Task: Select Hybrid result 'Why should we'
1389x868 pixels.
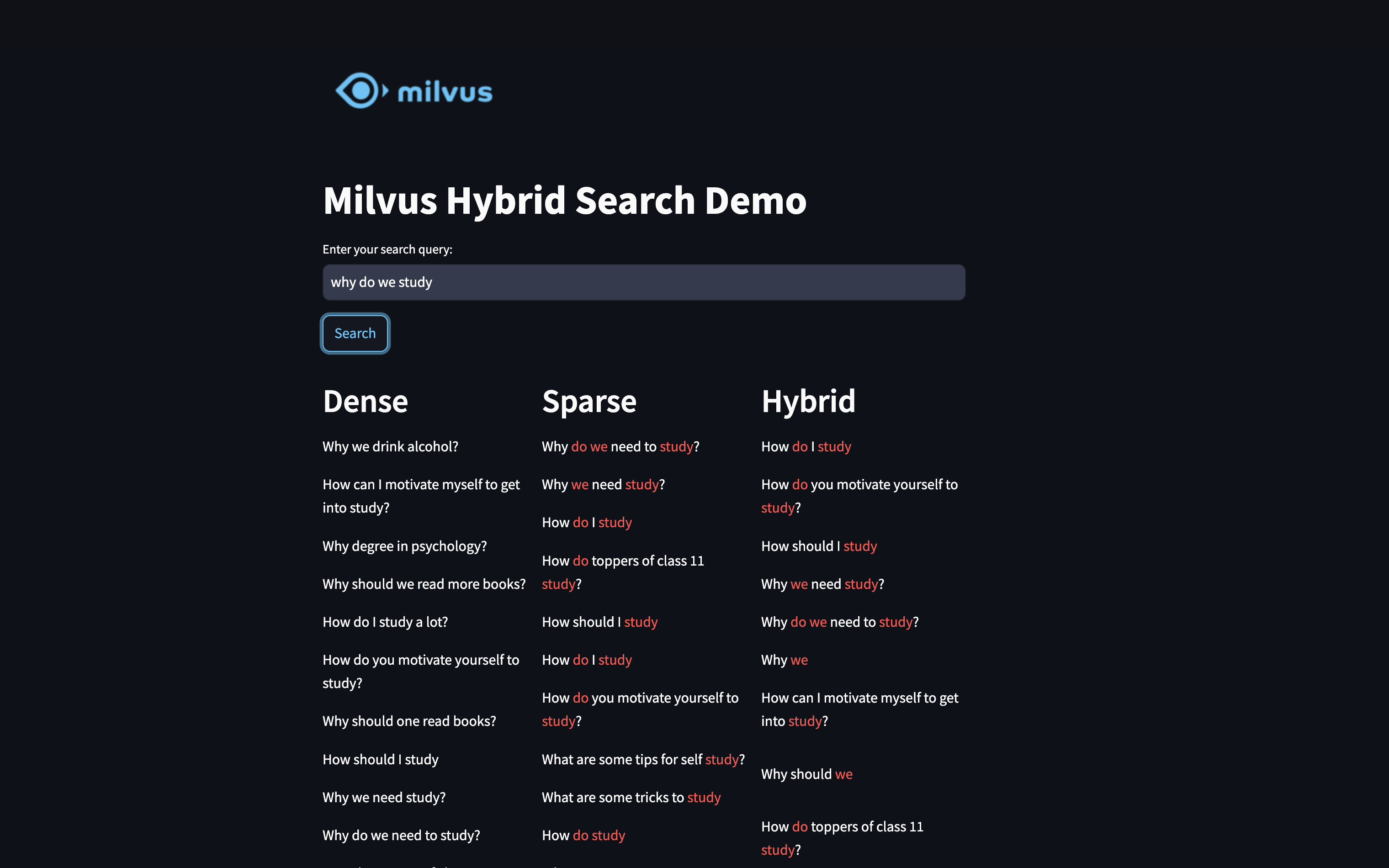Action: pos(807,774)
